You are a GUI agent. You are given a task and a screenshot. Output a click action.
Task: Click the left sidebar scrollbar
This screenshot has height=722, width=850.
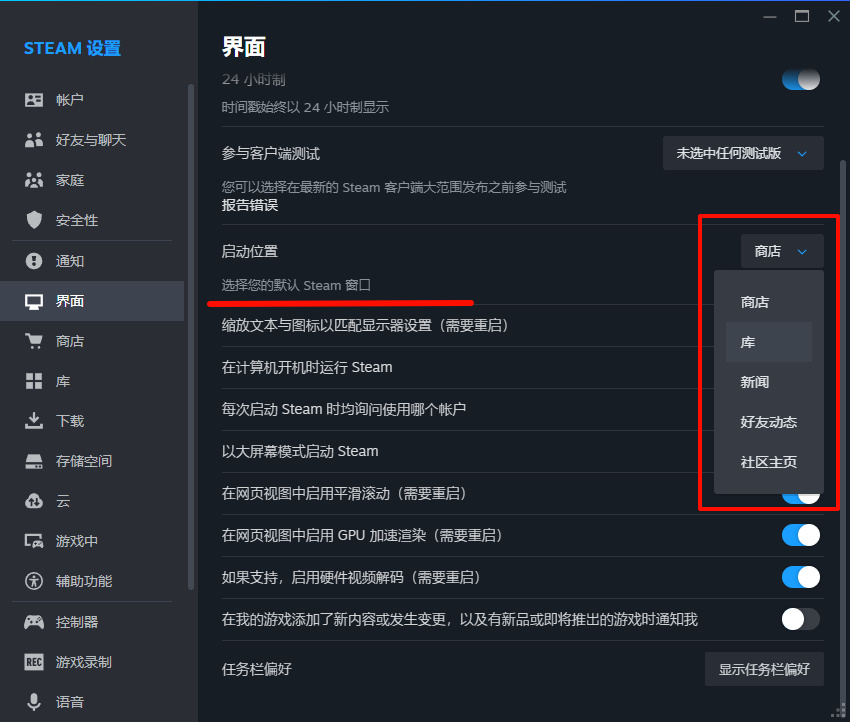point(190,336)
